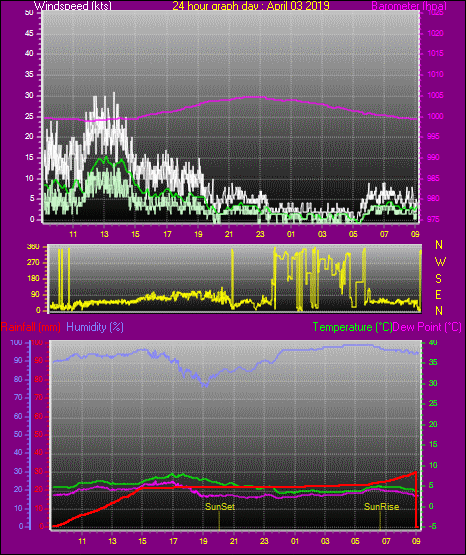Select the Barometer (hpa) axis label
Screen dimensions: 466x555
pos(409,6)
